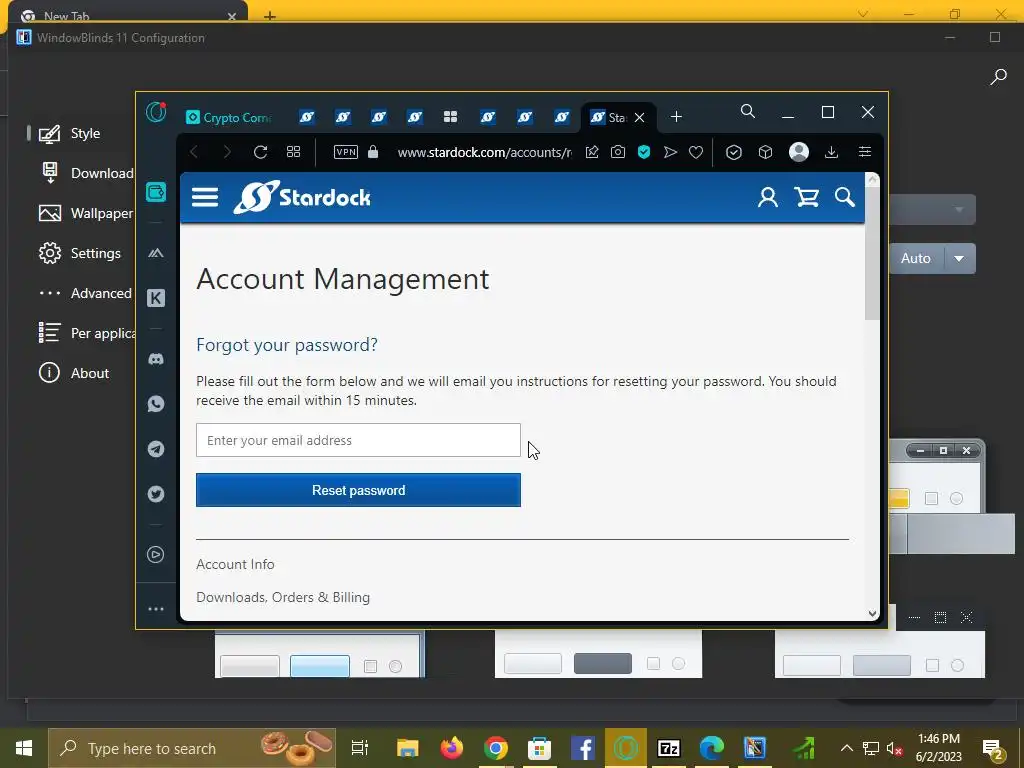Add page to bookmarks with heart icon
Image resolution: width=1024 pixels, height=768 pixels.
696,152
